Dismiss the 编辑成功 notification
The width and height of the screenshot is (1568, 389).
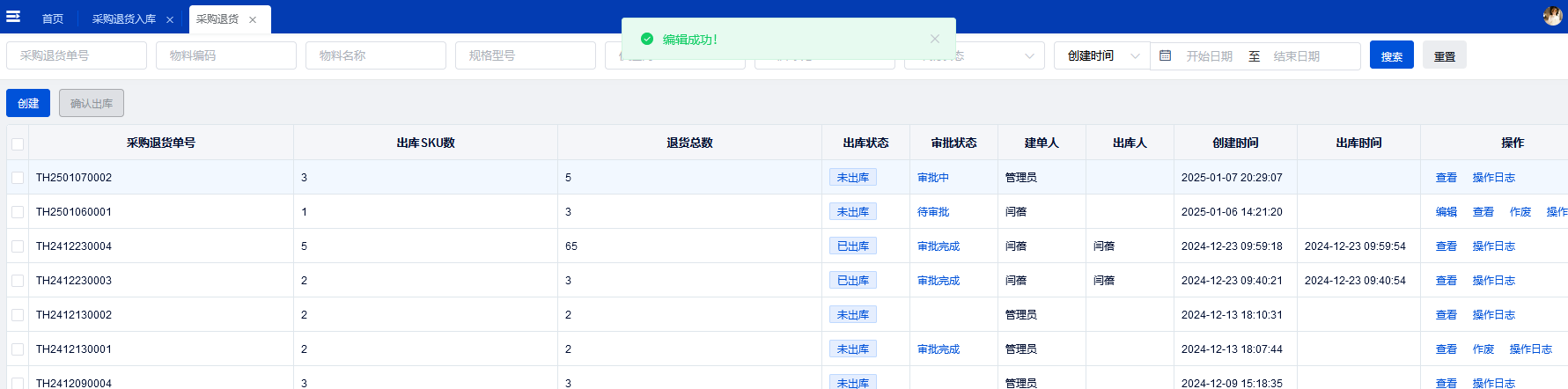point(935,39)
